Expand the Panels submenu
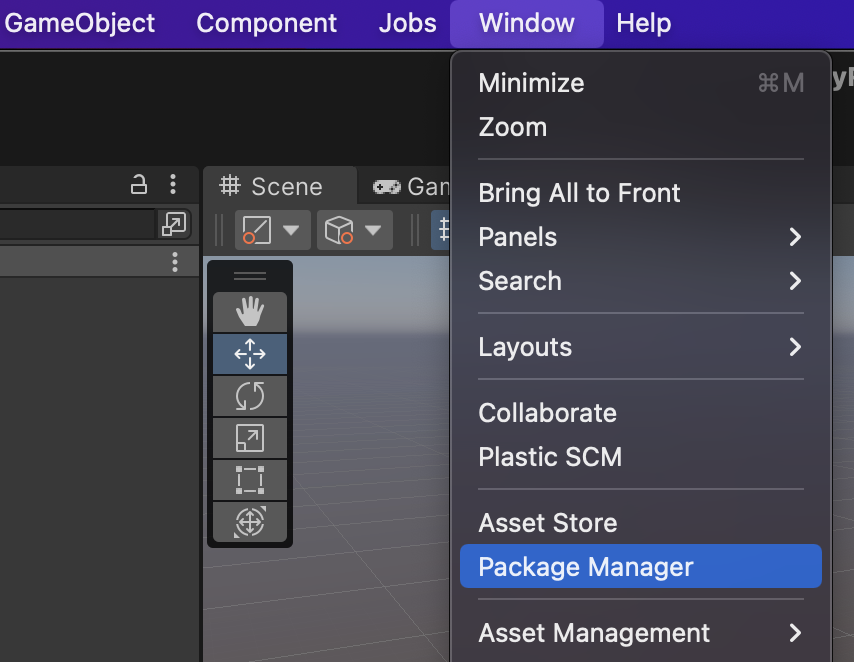 pos(640,237)
